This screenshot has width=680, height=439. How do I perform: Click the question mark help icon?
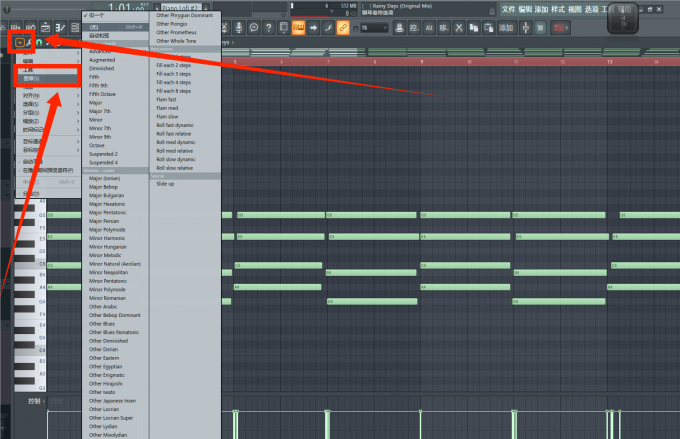tap(271, 27)
